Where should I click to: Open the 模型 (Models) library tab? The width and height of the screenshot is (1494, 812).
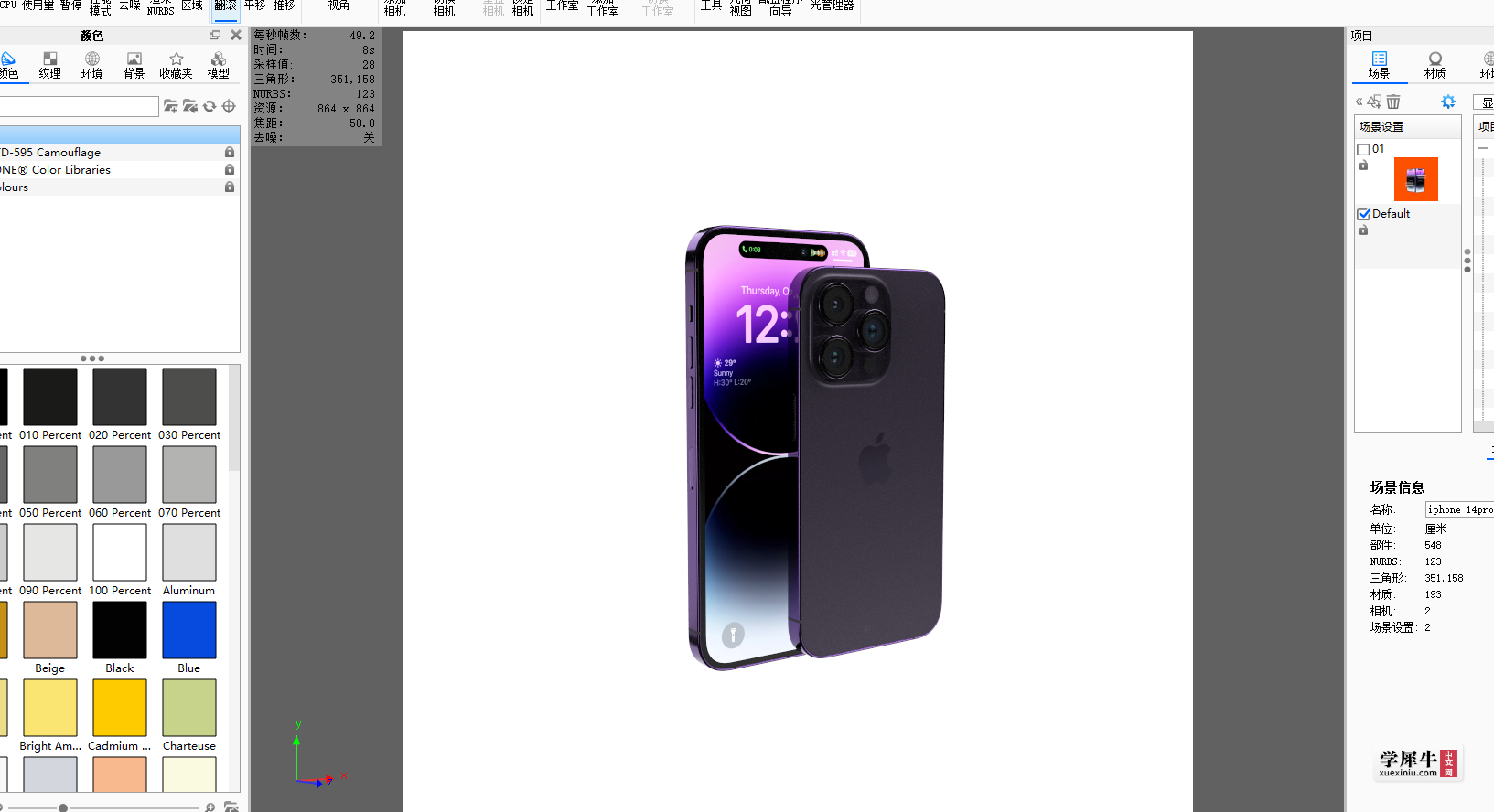219,65
